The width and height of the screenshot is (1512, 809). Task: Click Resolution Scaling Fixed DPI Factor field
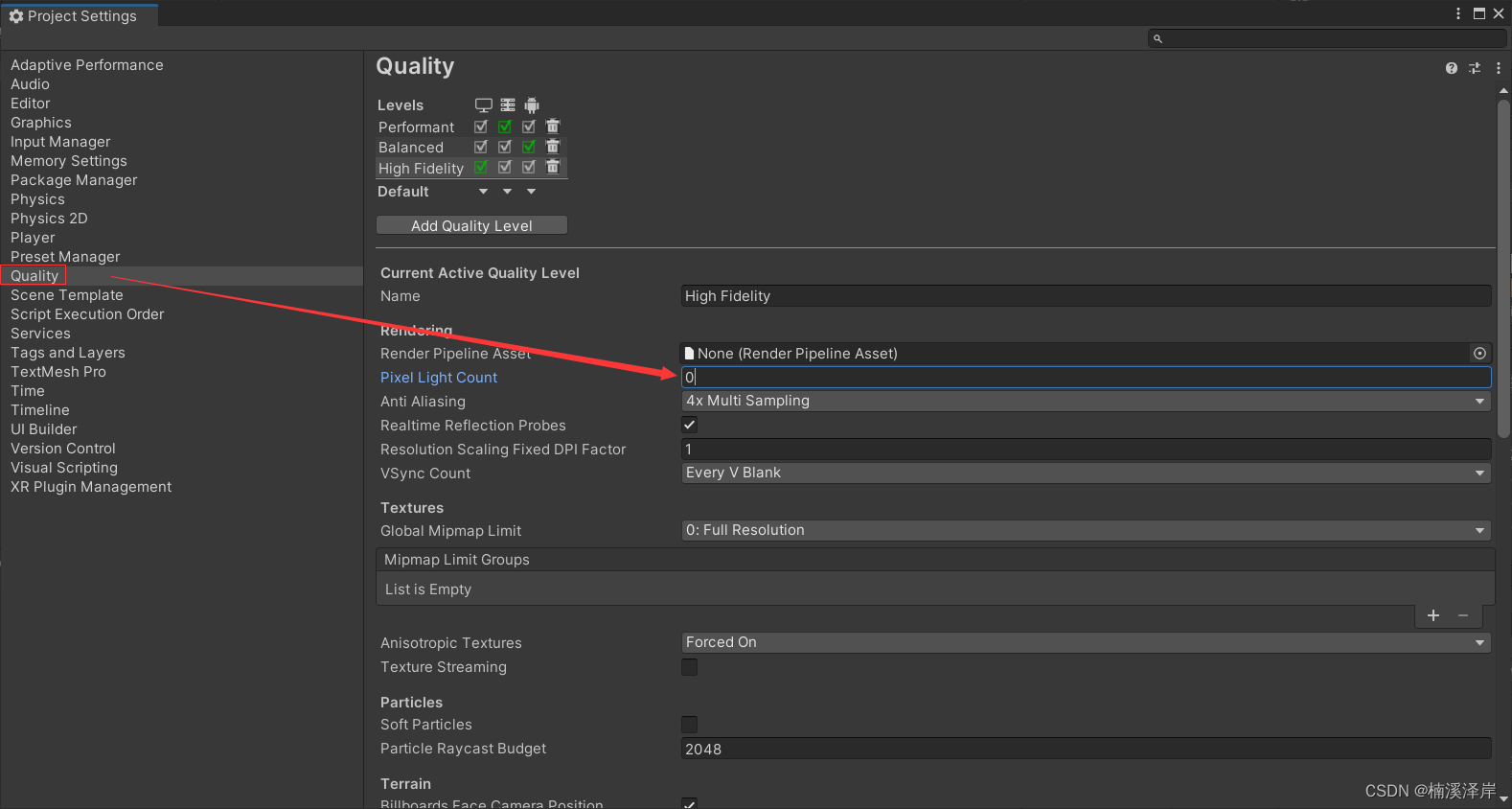click(x=1086, y=449)
